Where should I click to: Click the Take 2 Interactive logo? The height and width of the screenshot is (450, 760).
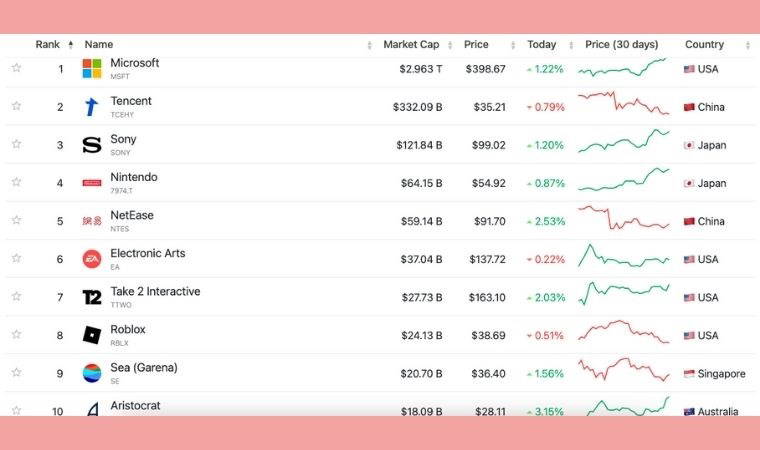(x=92, y=297)
